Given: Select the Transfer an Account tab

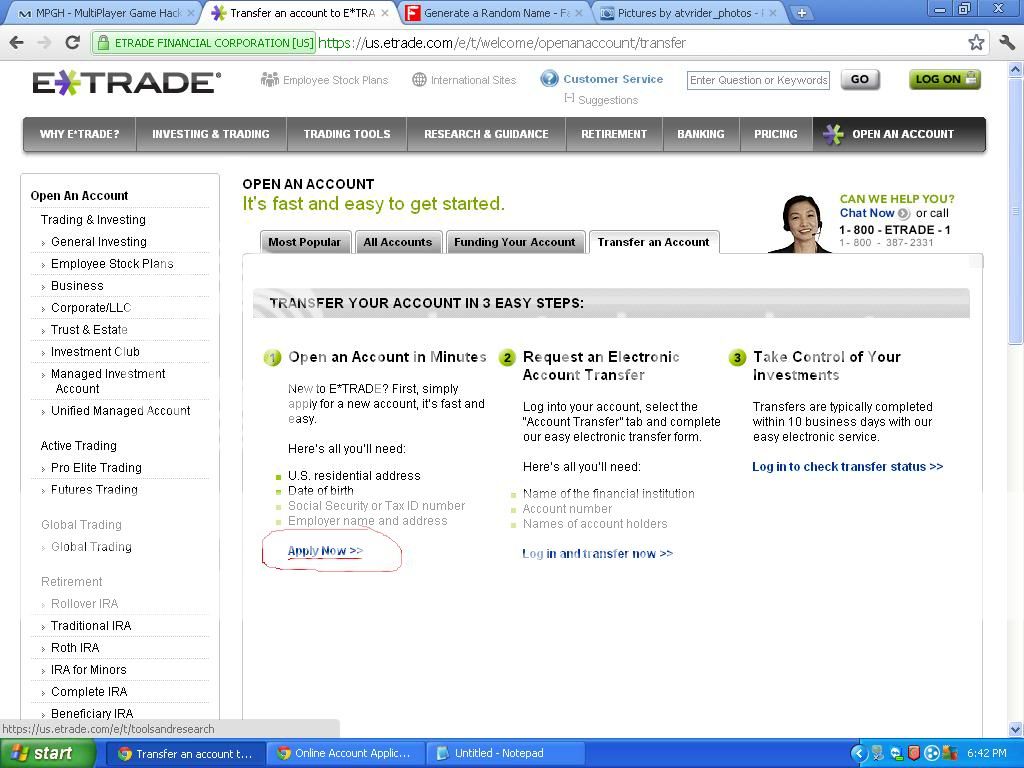Looking at the screenshot, I should pyautogui.click(x=653, y=242).
